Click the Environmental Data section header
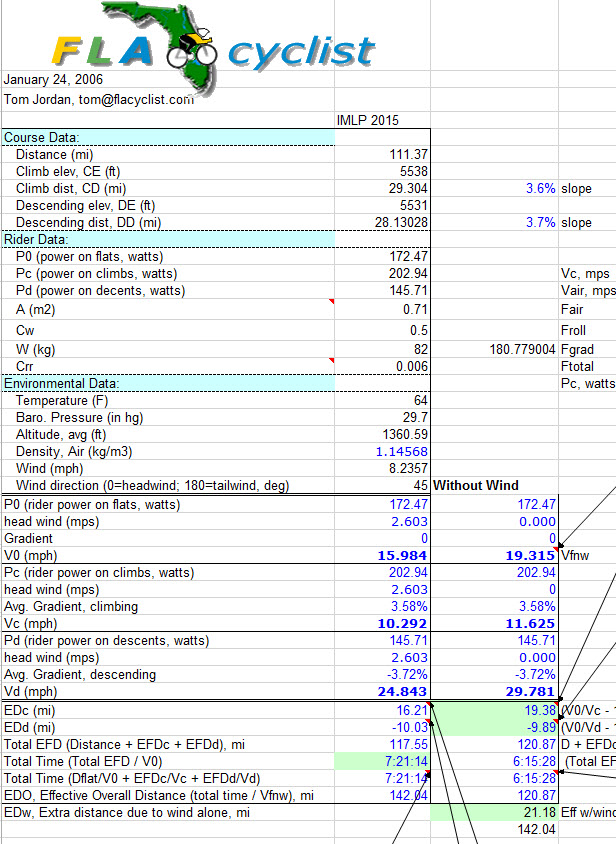 point(61,383)
